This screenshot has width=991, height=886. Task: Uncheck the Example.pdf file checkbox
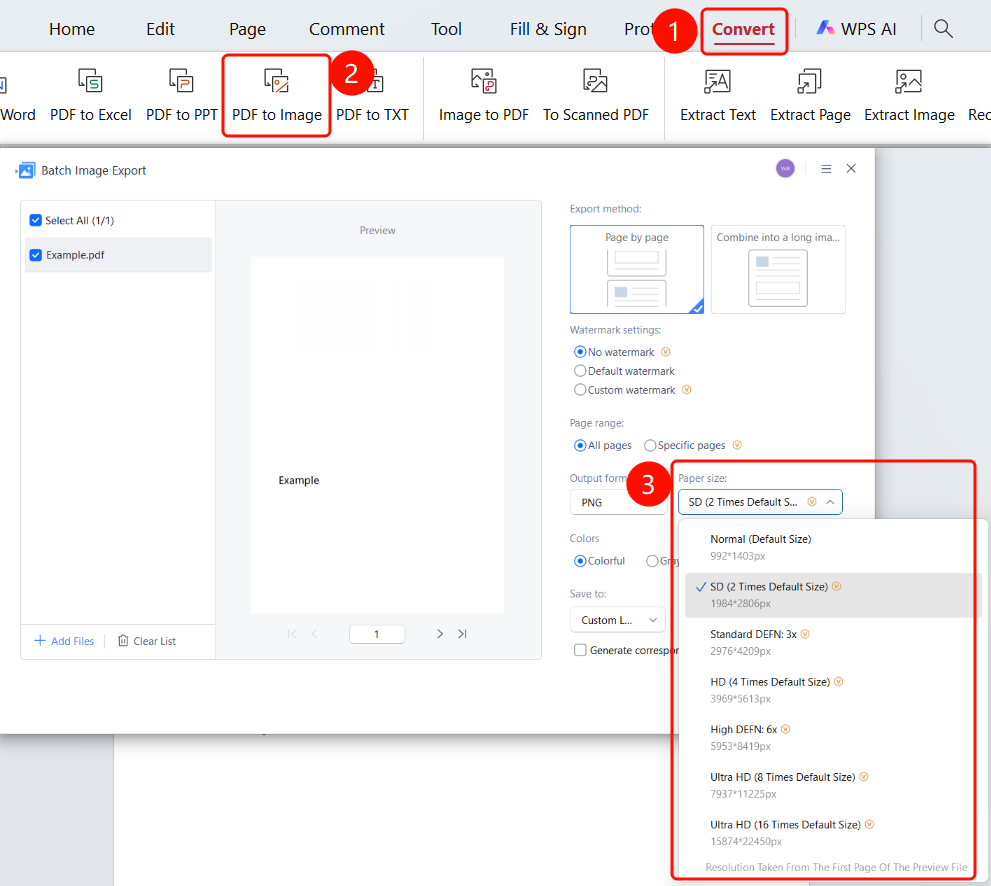tap(36, 255)
